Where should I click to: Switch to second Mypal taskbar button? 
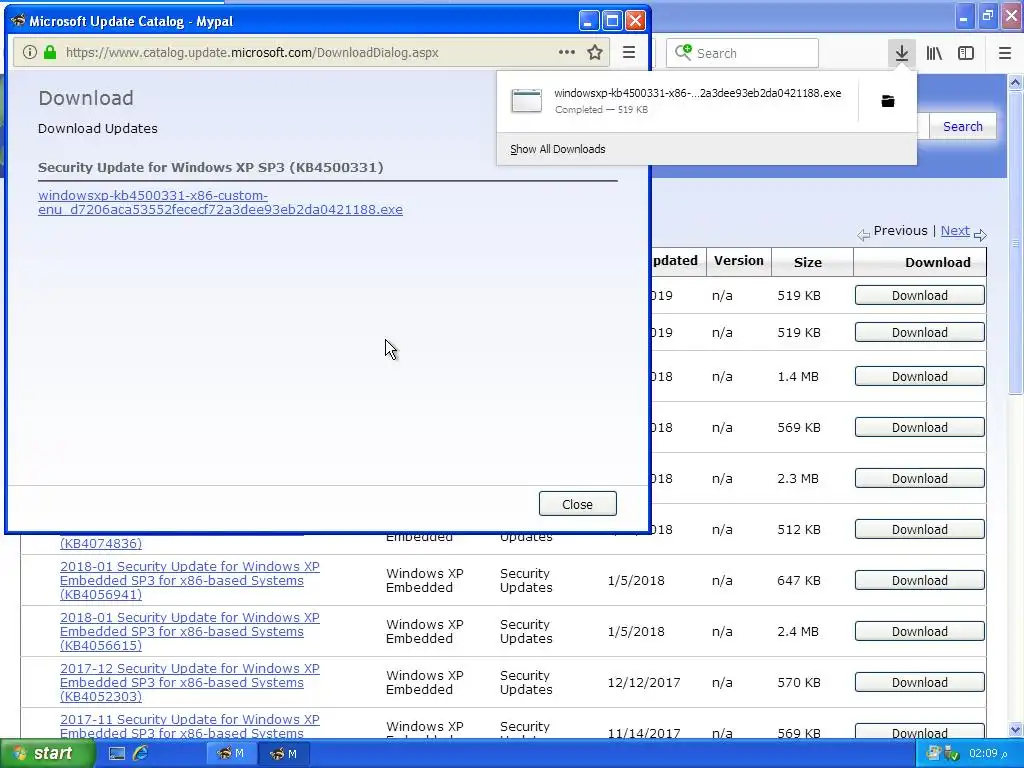(283, 754)
